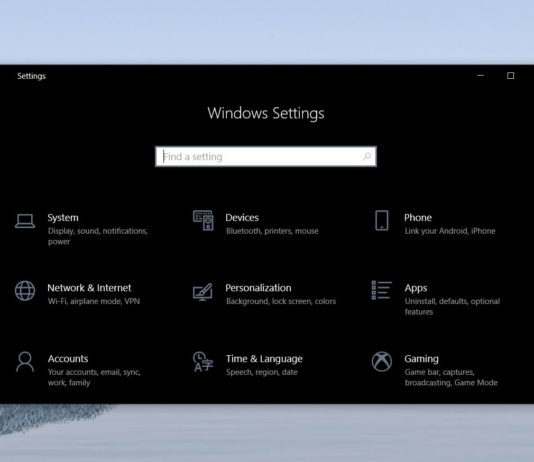Screen dimensions: 534x462
Task: Click the Find a setting search box
Action: (x=266, y=156)
